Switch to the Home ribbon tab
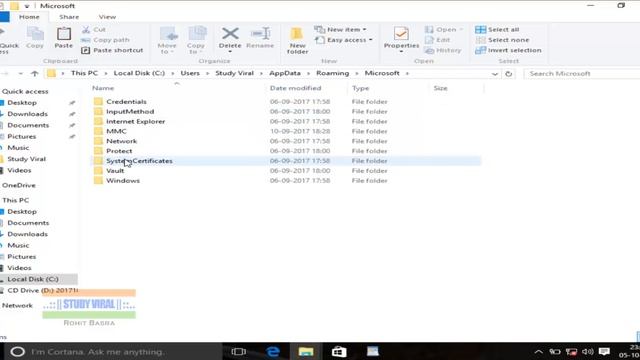 [x=29, y=17]
